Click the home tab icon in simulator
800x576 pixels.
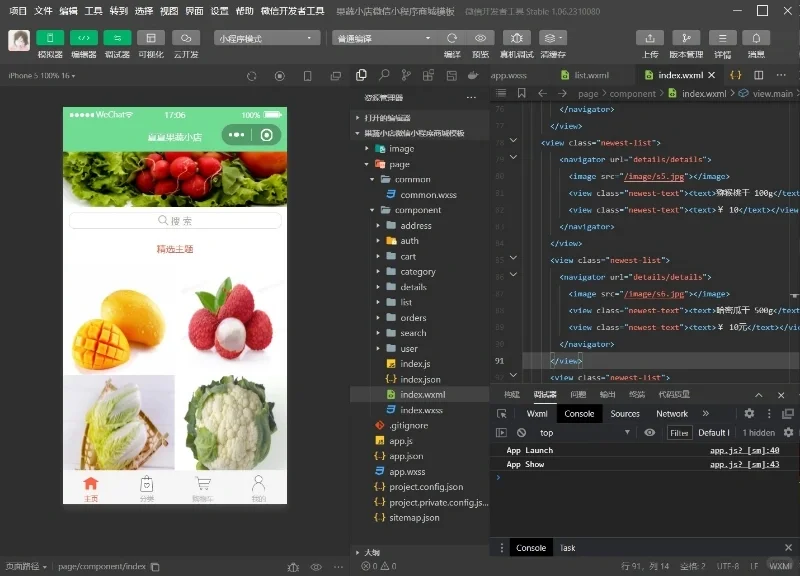pos(91,485)
